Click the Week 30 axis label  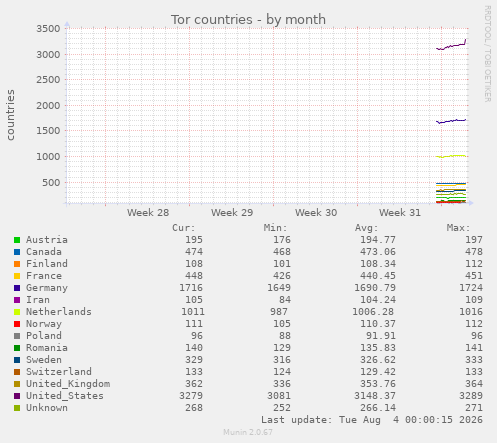pyautogui.click(x=316, y=213)
